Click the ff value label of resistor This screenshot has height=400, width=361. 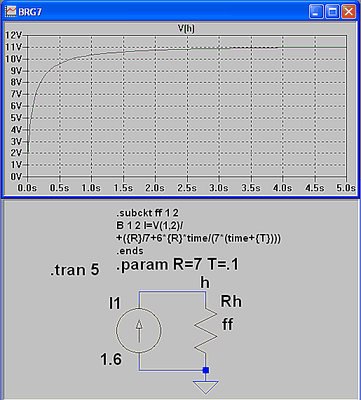click(x=227, y=324)
